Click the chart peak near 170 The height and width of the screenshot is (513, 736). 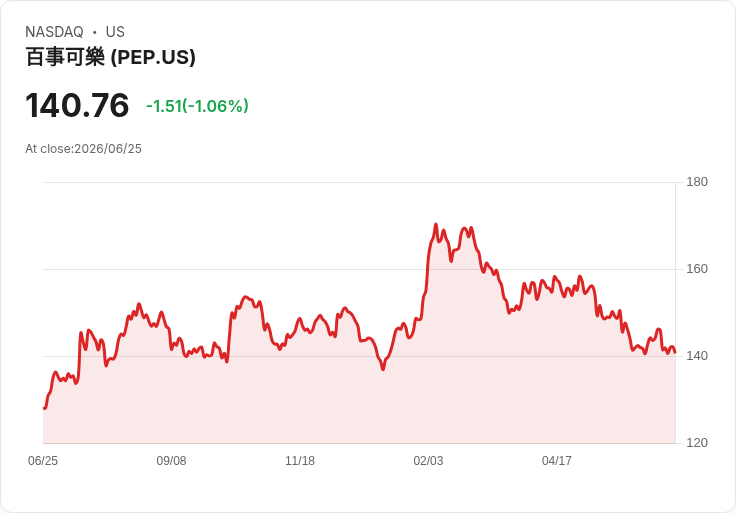tap(436, 225)
